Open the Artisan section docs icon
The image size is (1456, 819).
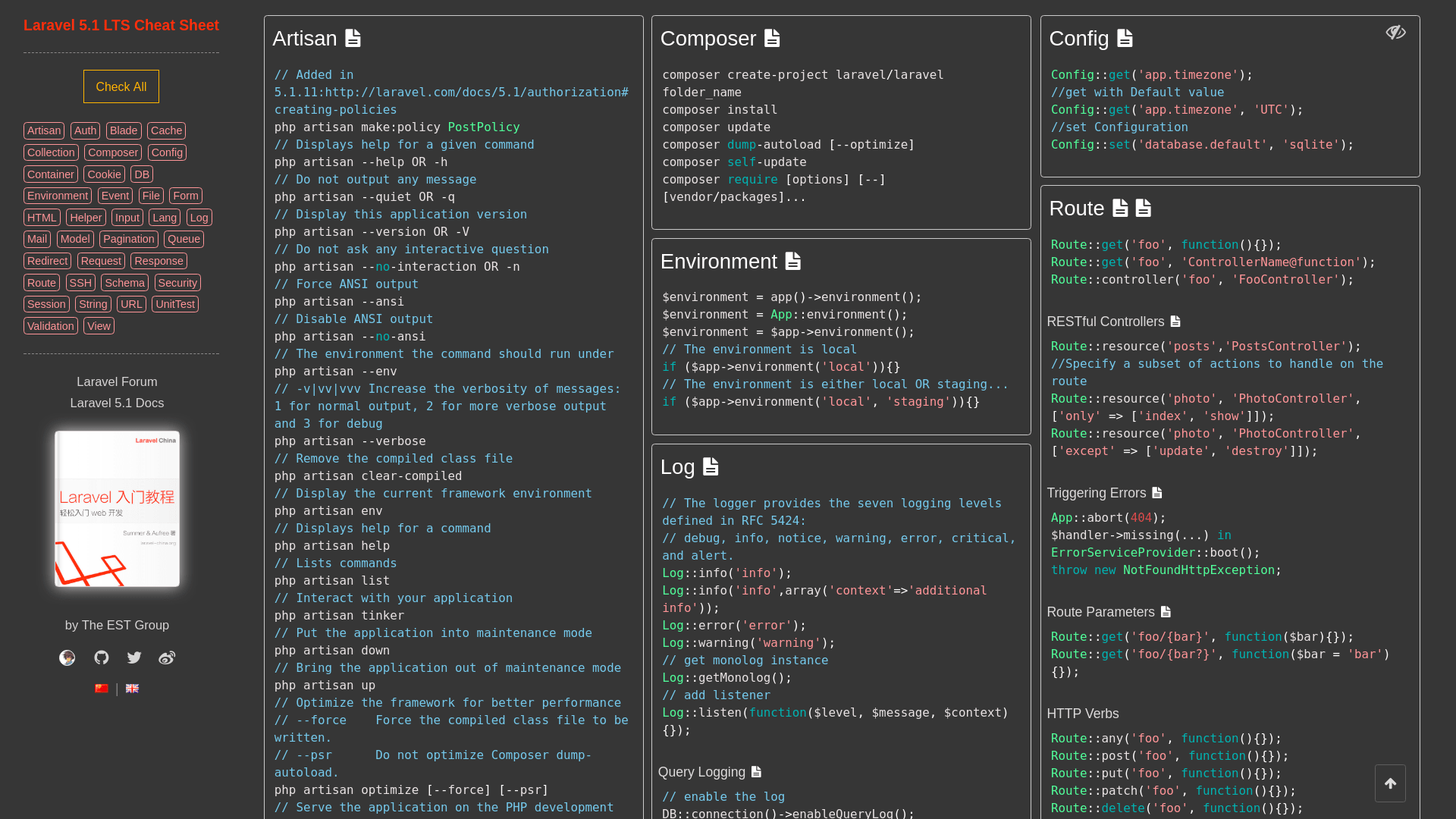[x=353, y=38]
